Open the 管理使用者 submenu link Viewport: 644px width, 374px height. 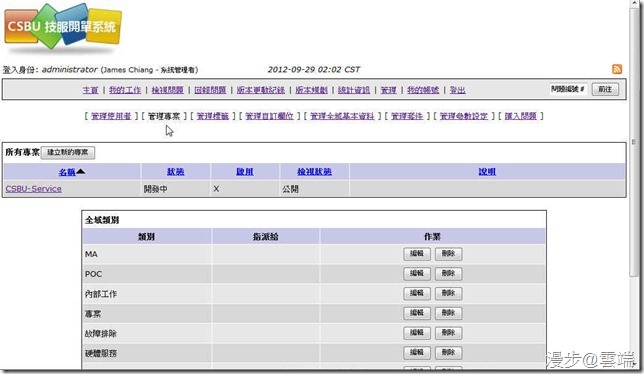(x=111, y=116)
